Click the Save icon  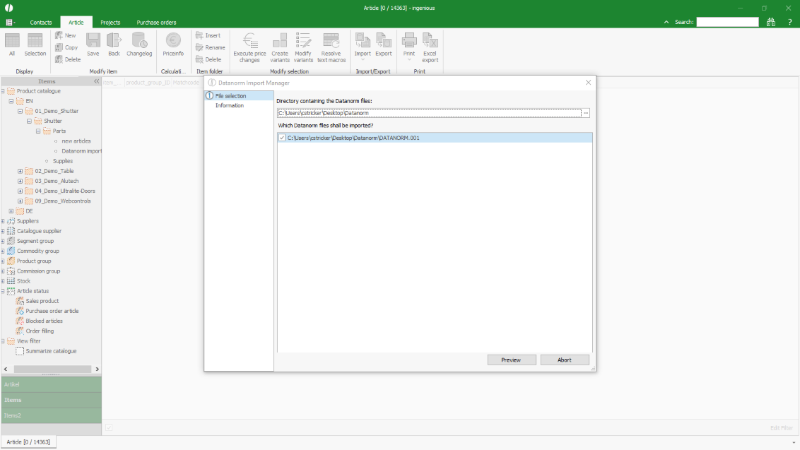click(93, 44)
